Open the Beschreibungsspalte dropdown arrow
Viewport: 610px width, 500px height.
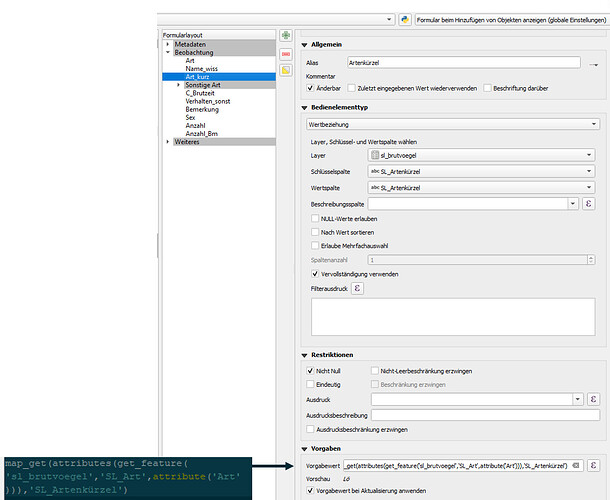(x=573, y=204)
